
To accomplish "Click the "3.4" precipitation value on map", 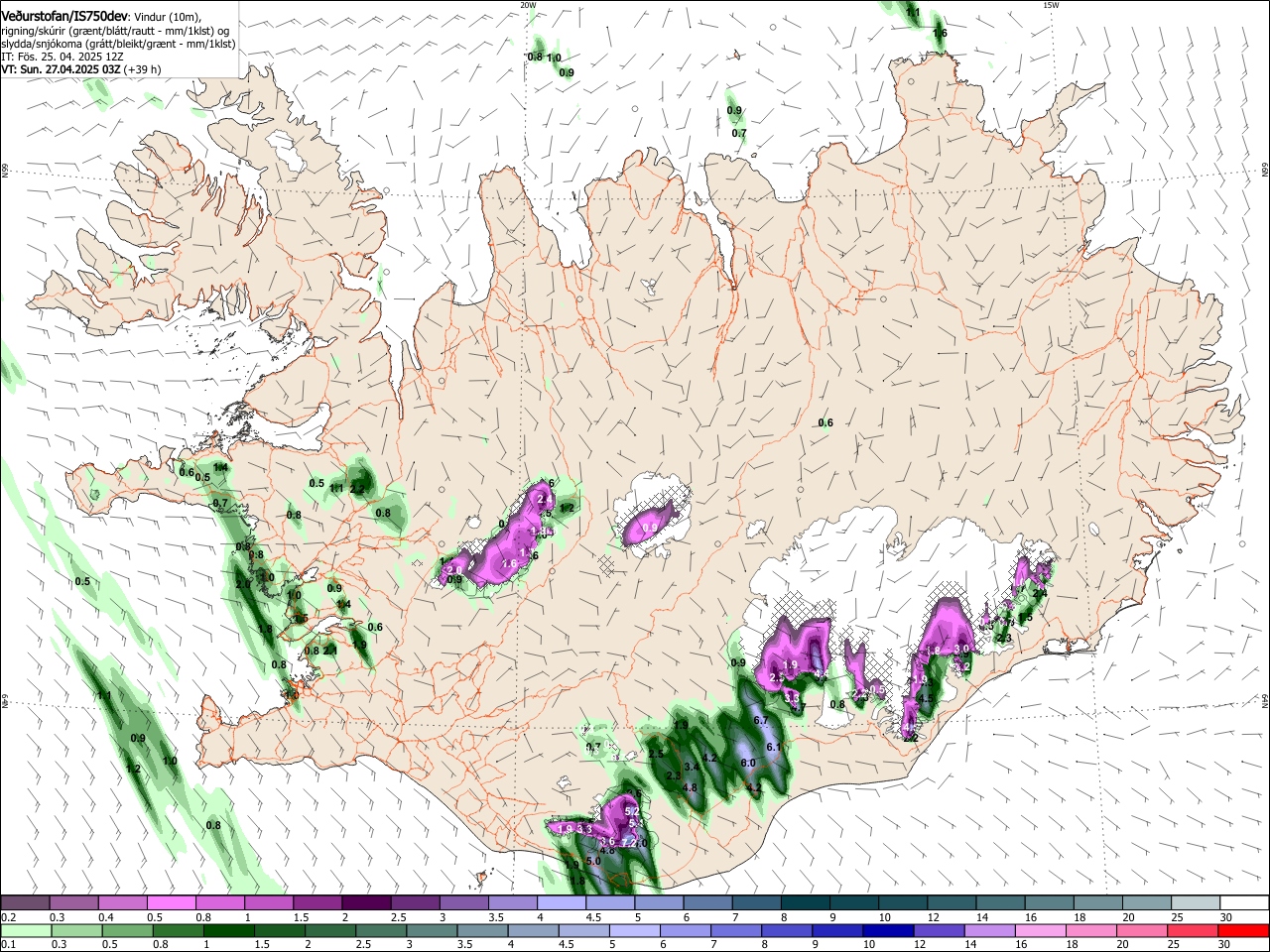I will (693, 767).
